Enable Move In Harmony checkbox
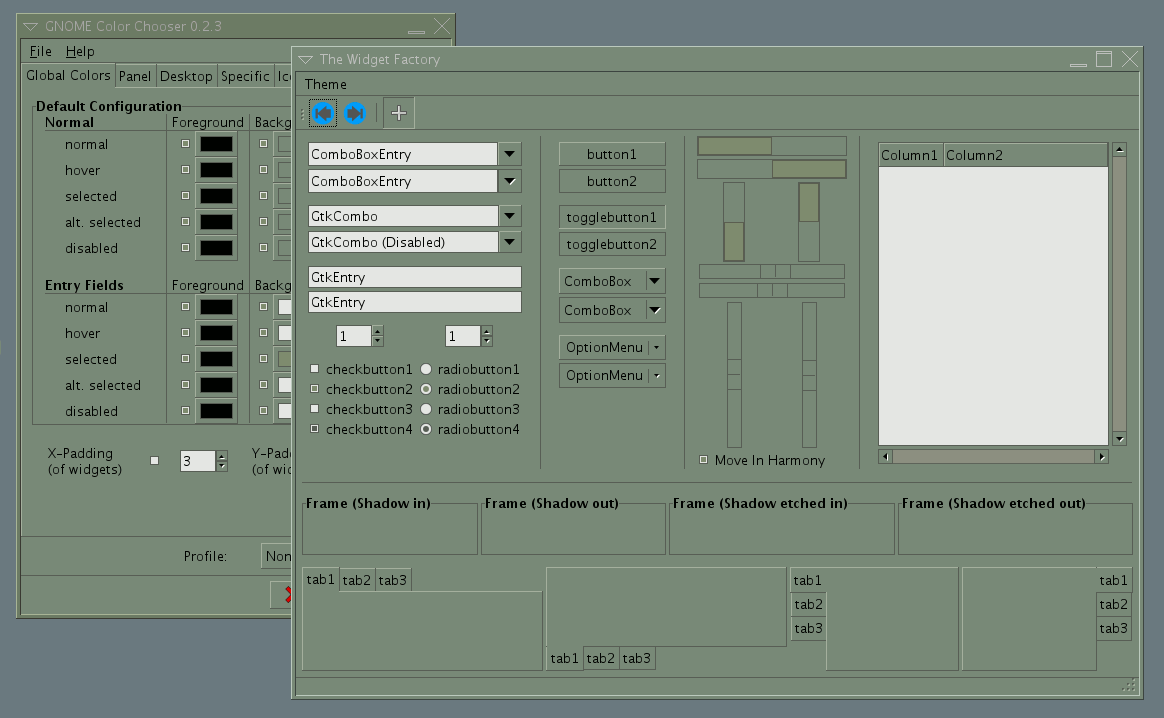The width and height of the screenshot is (1164, 718). (704, 460)
